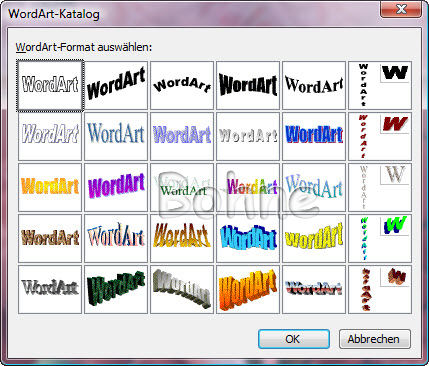
Task: Select the vertical green and blue WordArt
Action: [x=380, y=238]
